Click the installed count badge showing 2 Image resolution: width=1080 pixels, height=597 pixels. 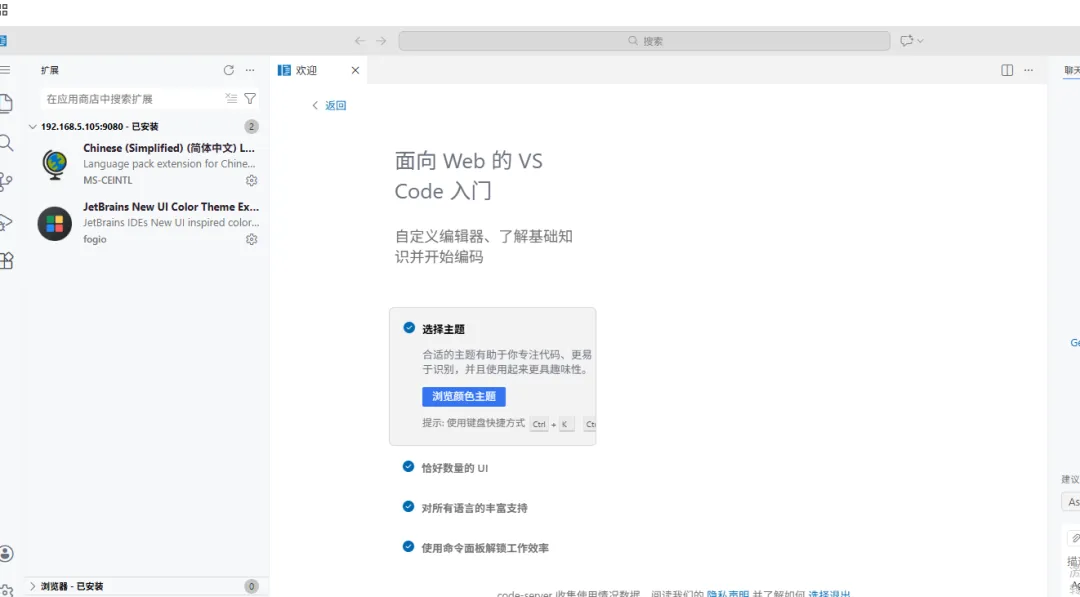251,127
